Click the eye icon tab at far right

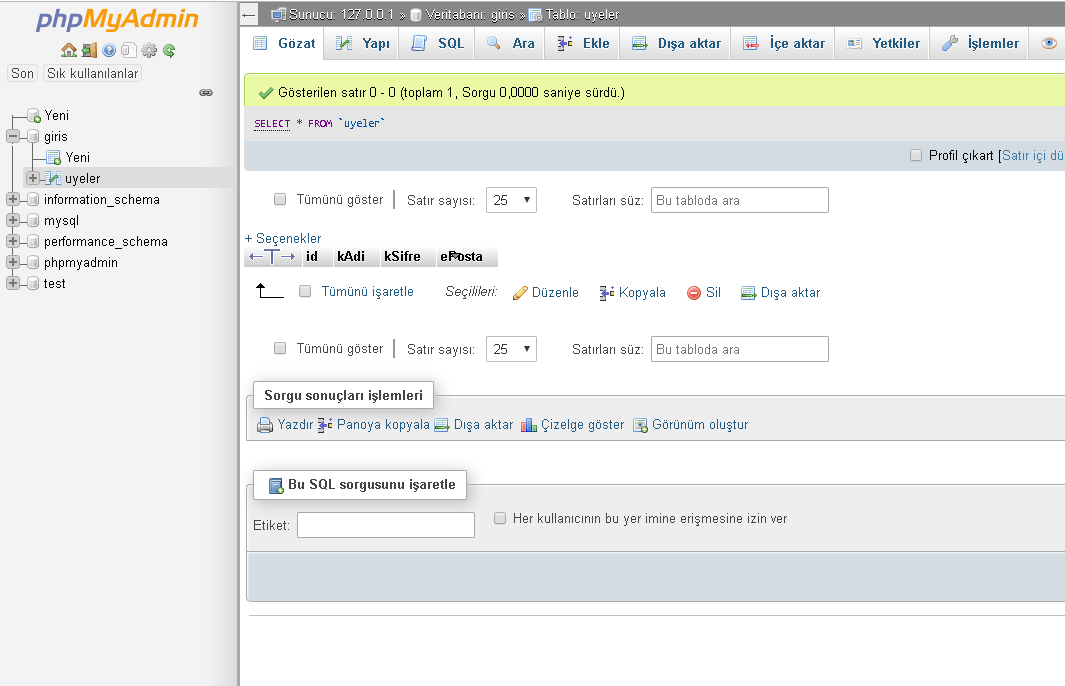[1049, 43]
